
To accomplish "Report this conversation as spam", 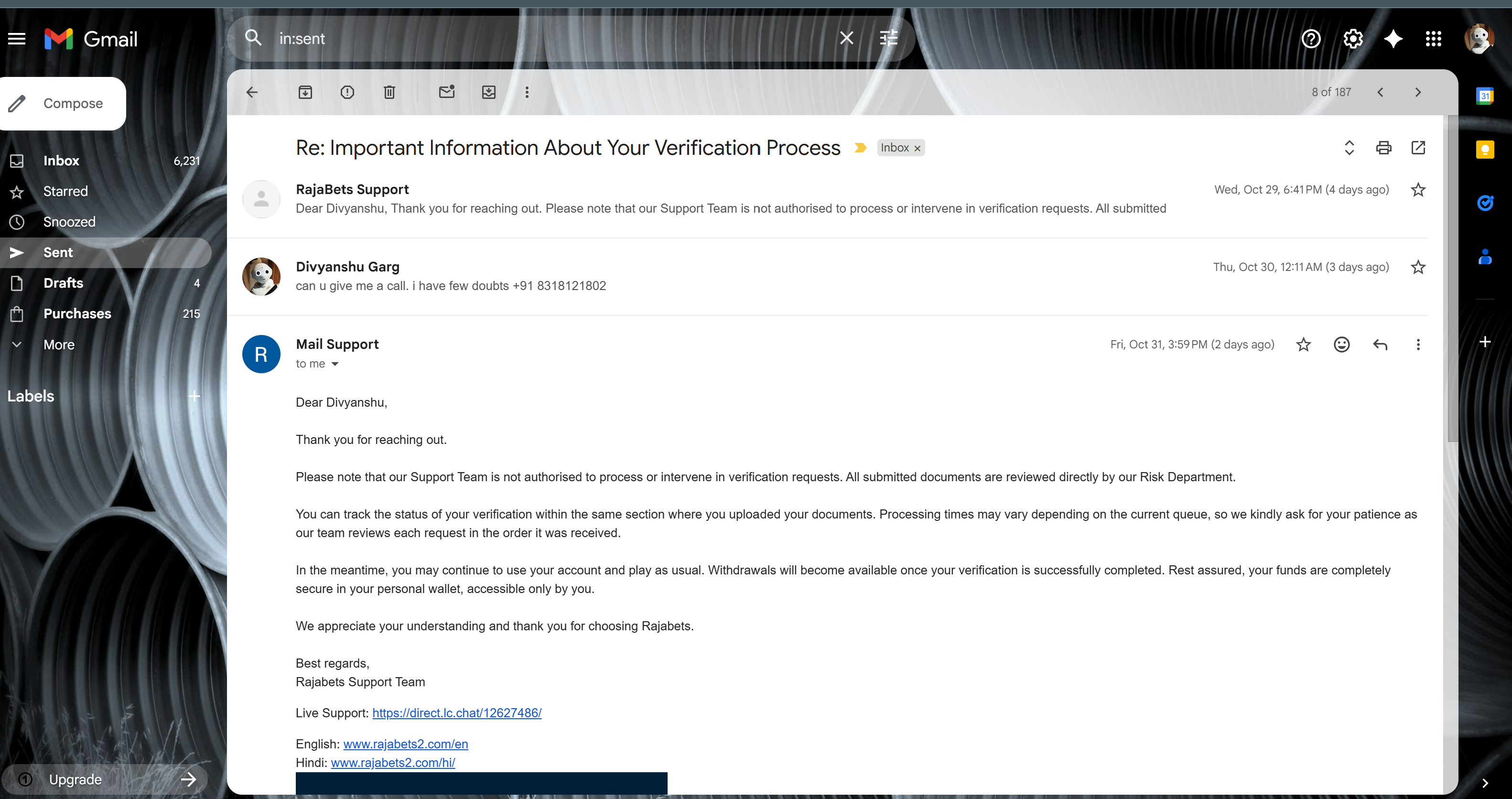I will click(347, 92).
